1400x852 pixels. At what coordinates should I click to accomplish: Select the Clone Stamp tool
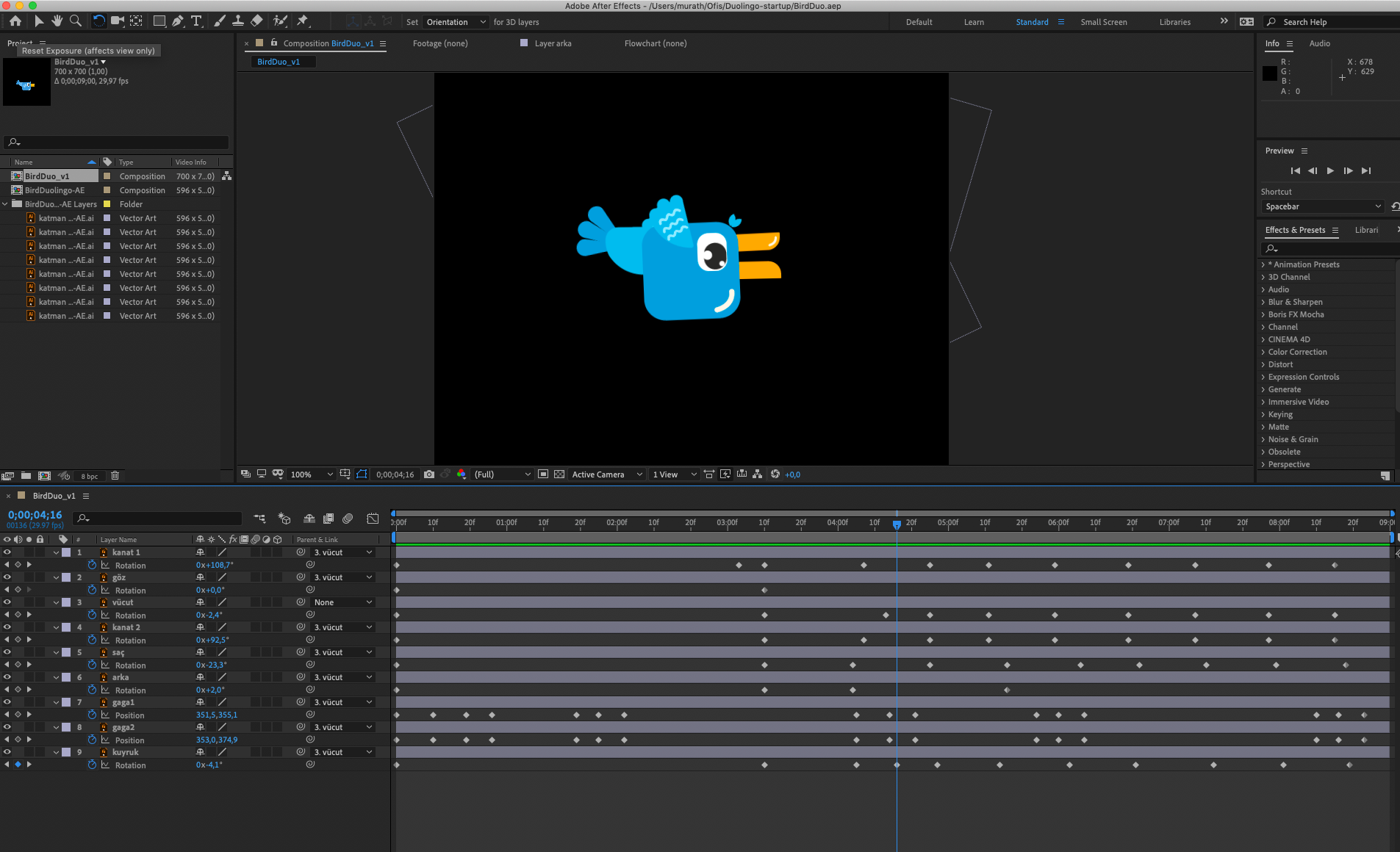point(237,21)
